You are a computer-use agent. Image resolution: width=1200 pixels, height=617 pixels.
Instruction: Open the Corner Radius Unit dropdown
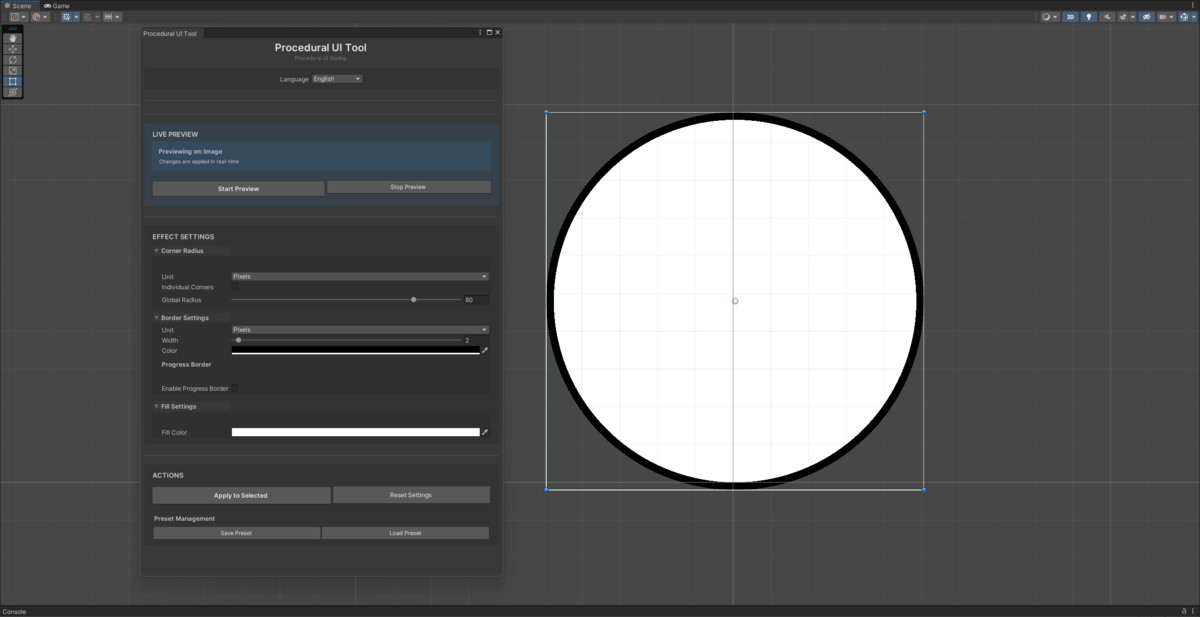pos(360,276)
